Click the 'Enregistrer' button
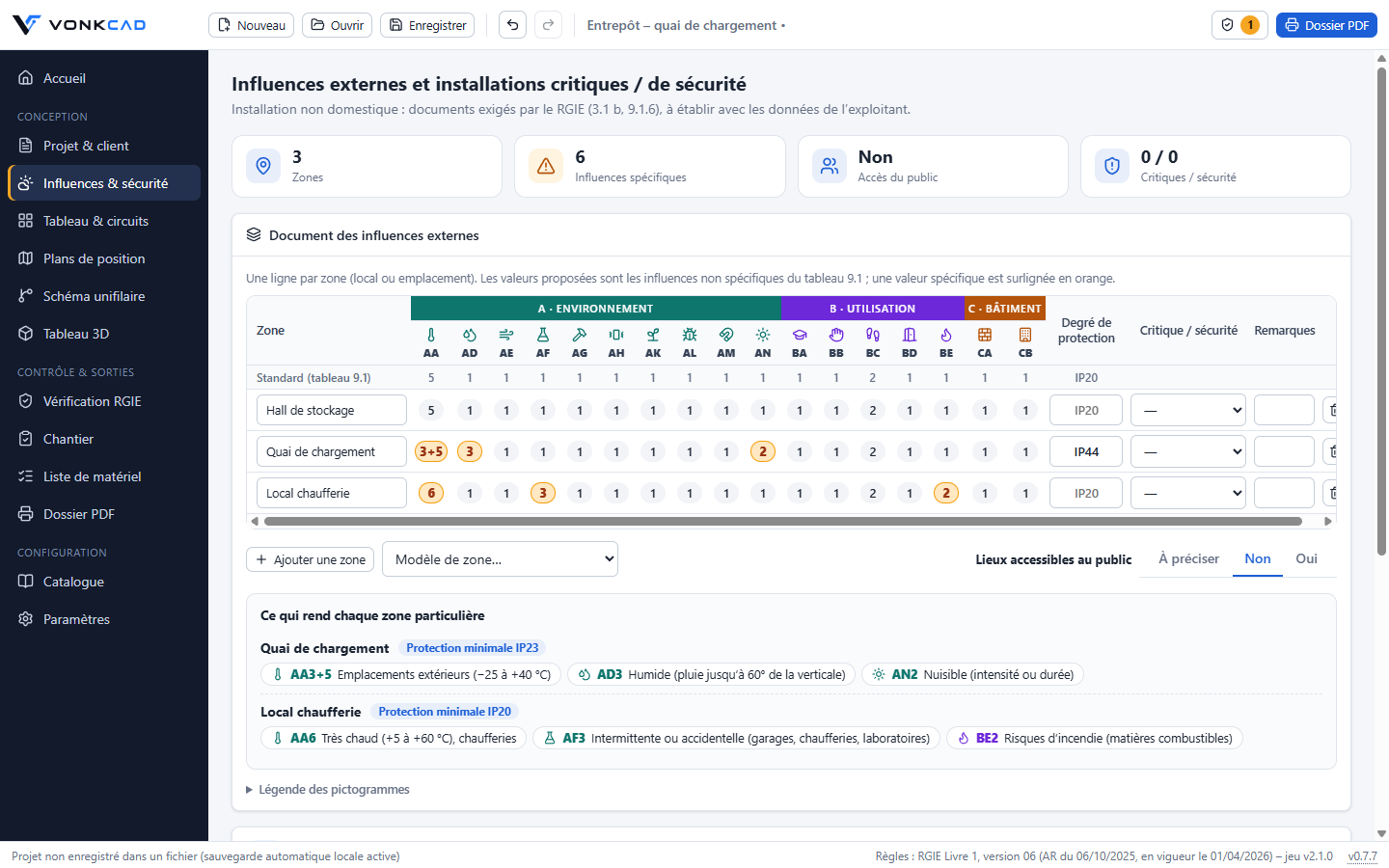Viewport: 1389px width, 868px height. 427,25
